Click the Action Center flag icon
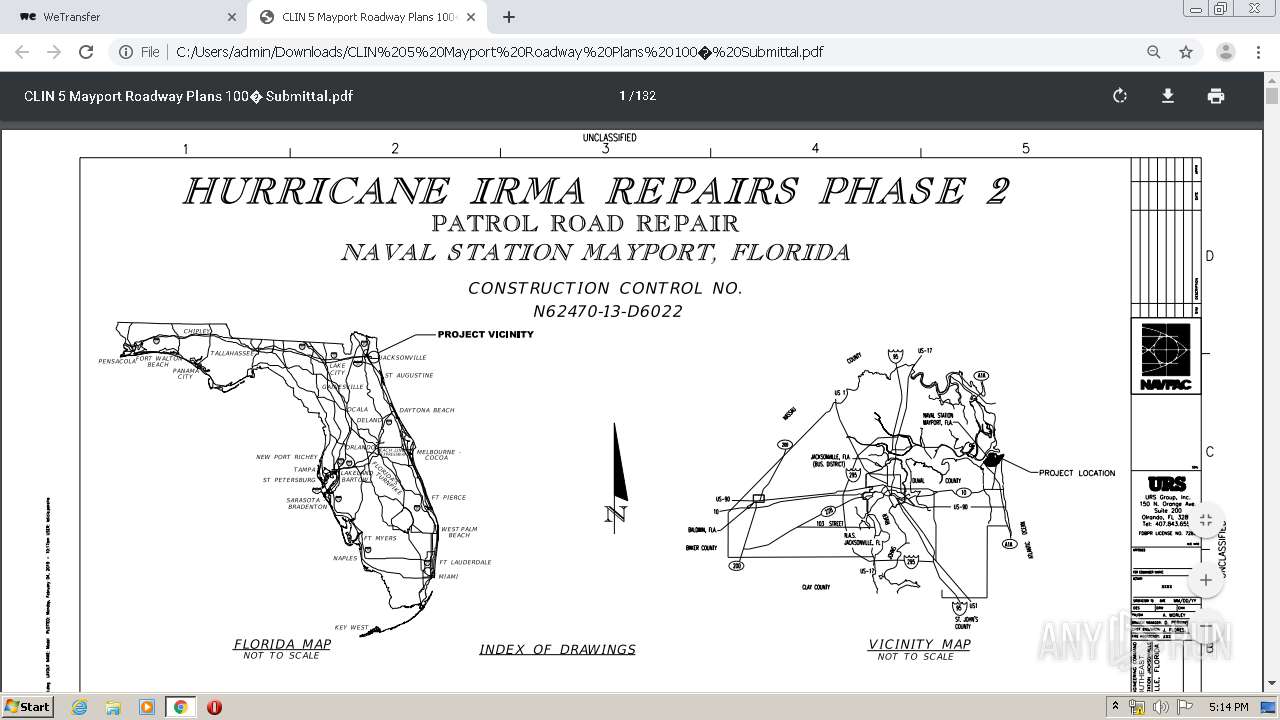Screen dimensions: 1280x720 click(x=1184, y=707)
